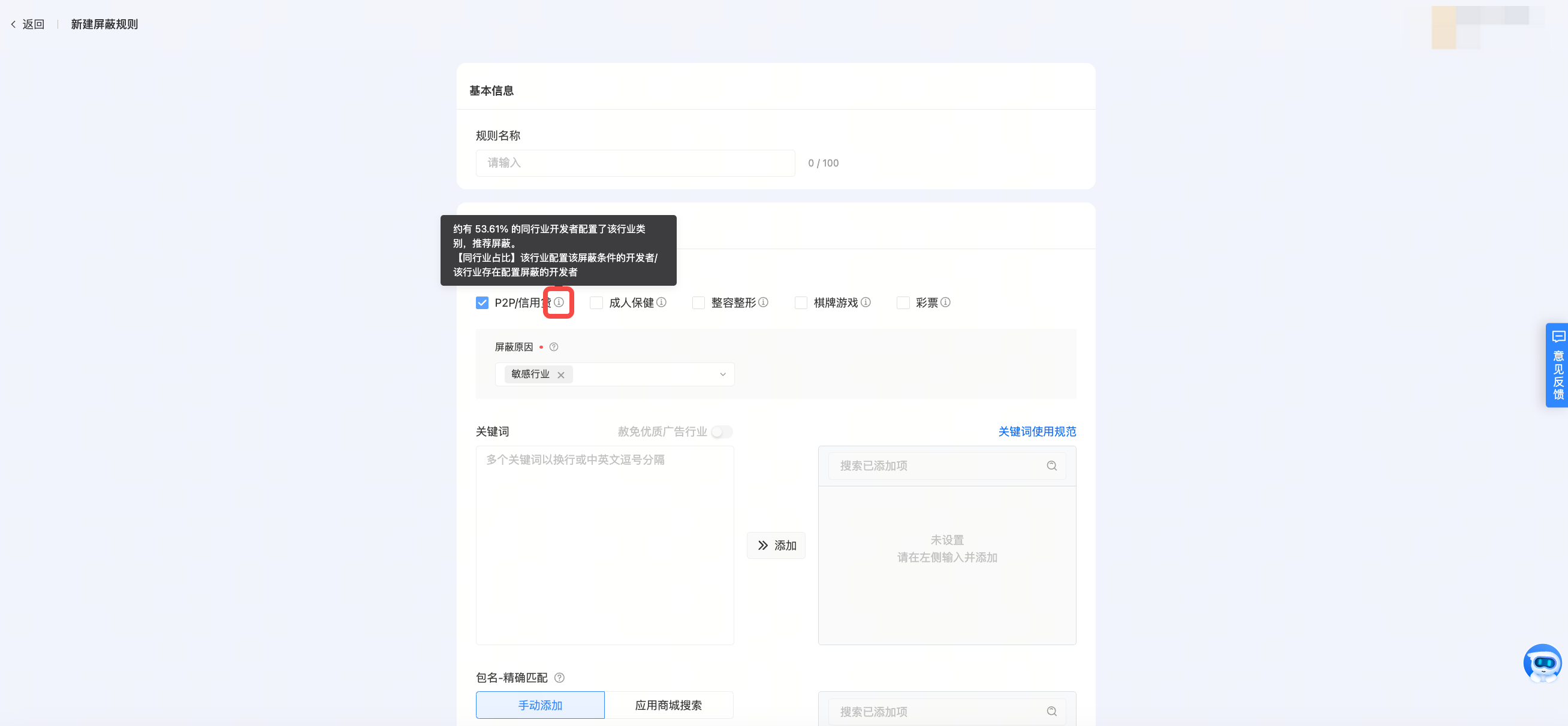Viewport: 1568px width, 726px height.
Task: Select the 手动添加 tab
Action: click(540, 704)
